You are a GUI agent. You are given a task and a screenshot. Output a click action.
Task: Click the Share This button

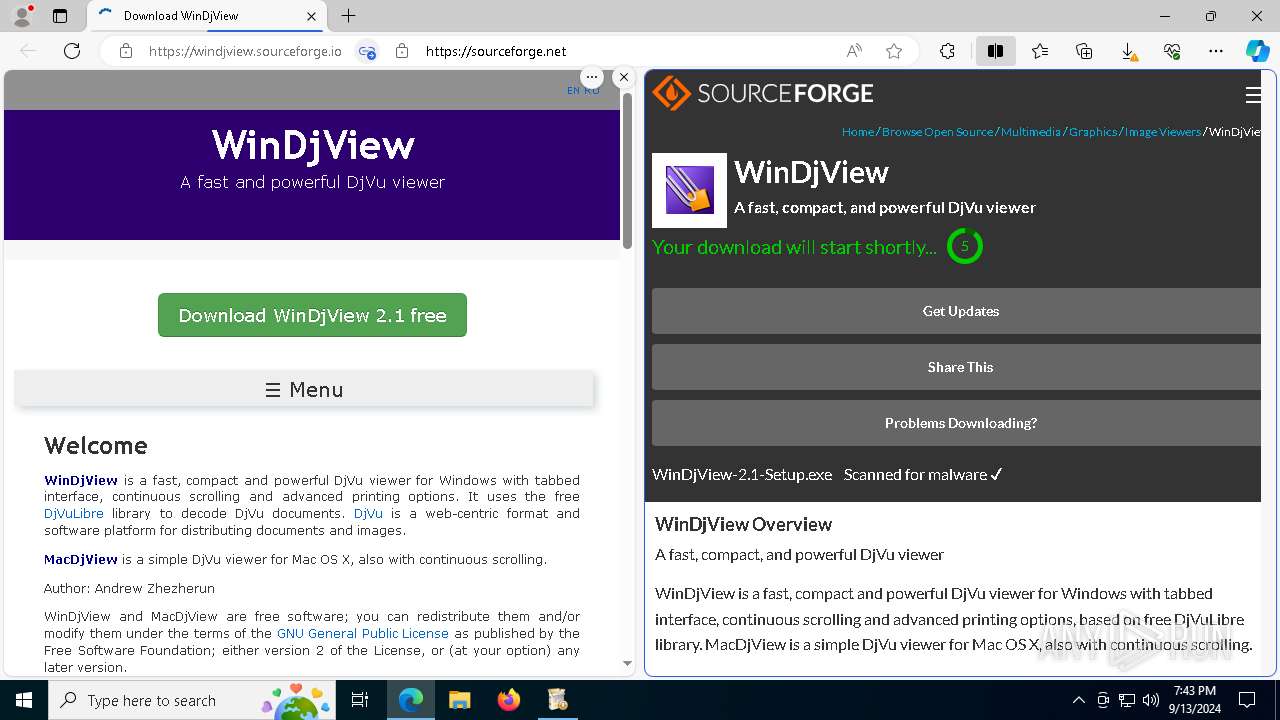tap(961, 367)
